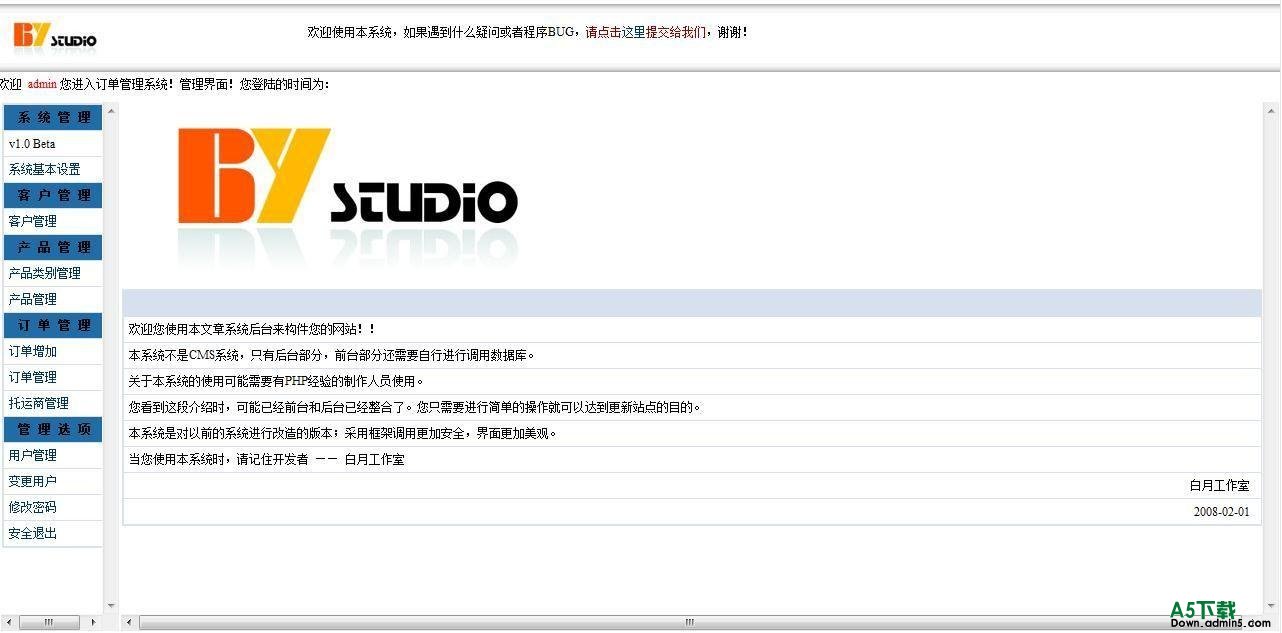Click the main pane horizontal scrollbar thumb
Image resolution: width=1282 pixels, height=633 pixels.
click(x=689, y=622)
